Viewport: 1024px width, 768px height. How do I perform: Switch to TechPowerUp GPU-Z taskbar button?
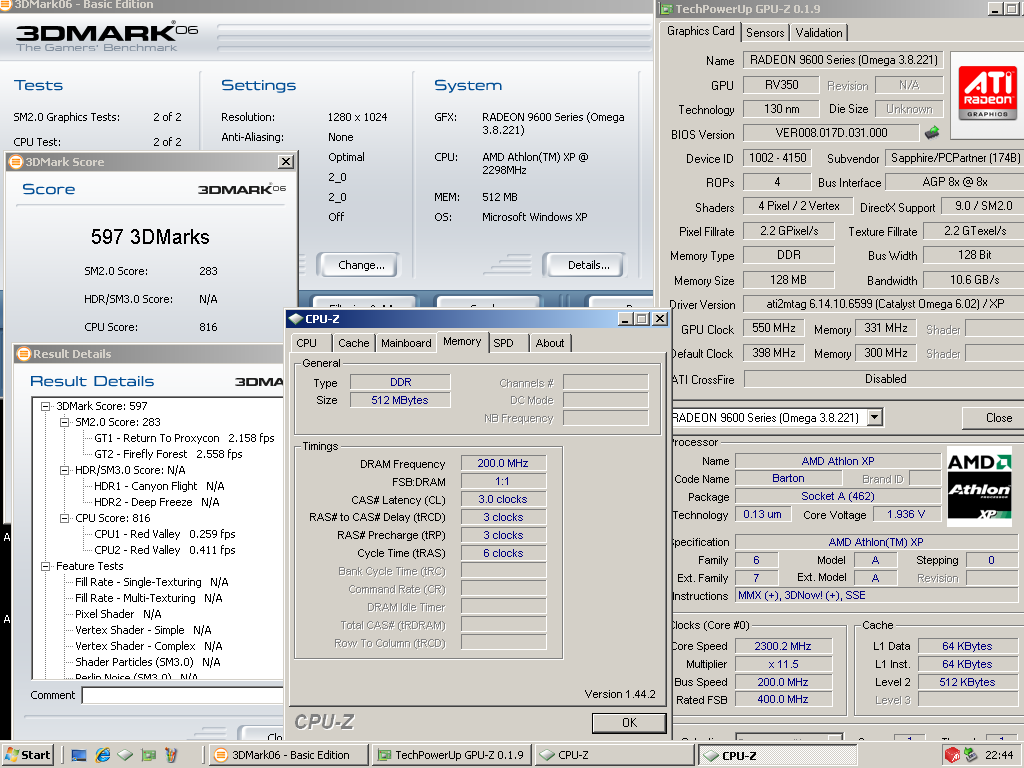[x=452, y=755]
